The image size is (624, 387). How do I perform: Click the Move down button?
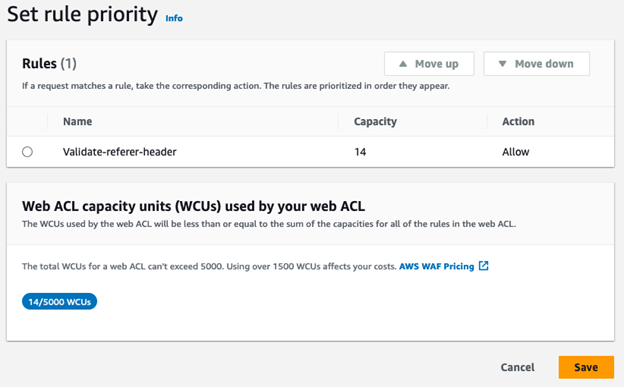pos(536,64)
